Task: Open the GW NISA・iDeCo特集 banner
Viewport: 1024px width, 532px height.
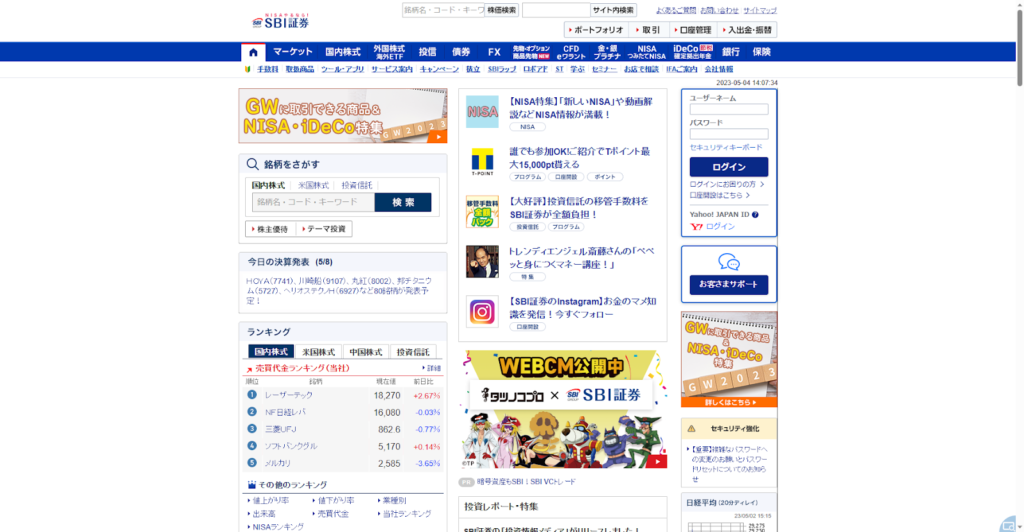Action: pyautogui.click(x=343, y=116)
